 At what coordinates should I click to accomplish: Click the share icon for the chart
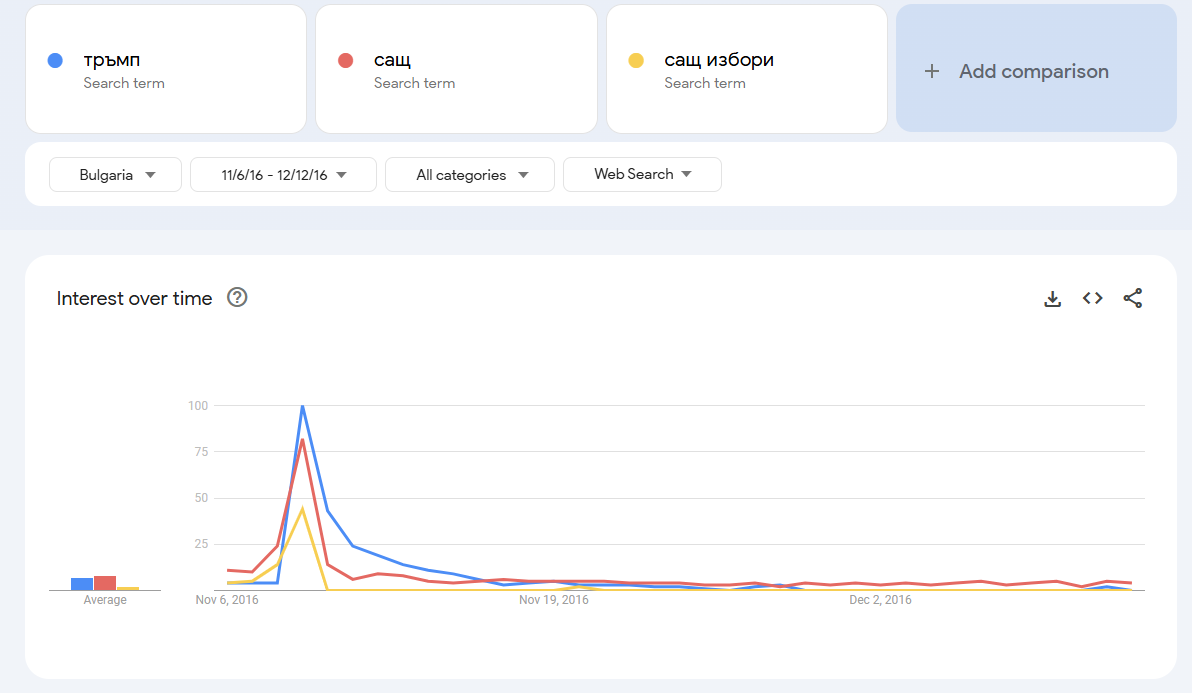1132,298
